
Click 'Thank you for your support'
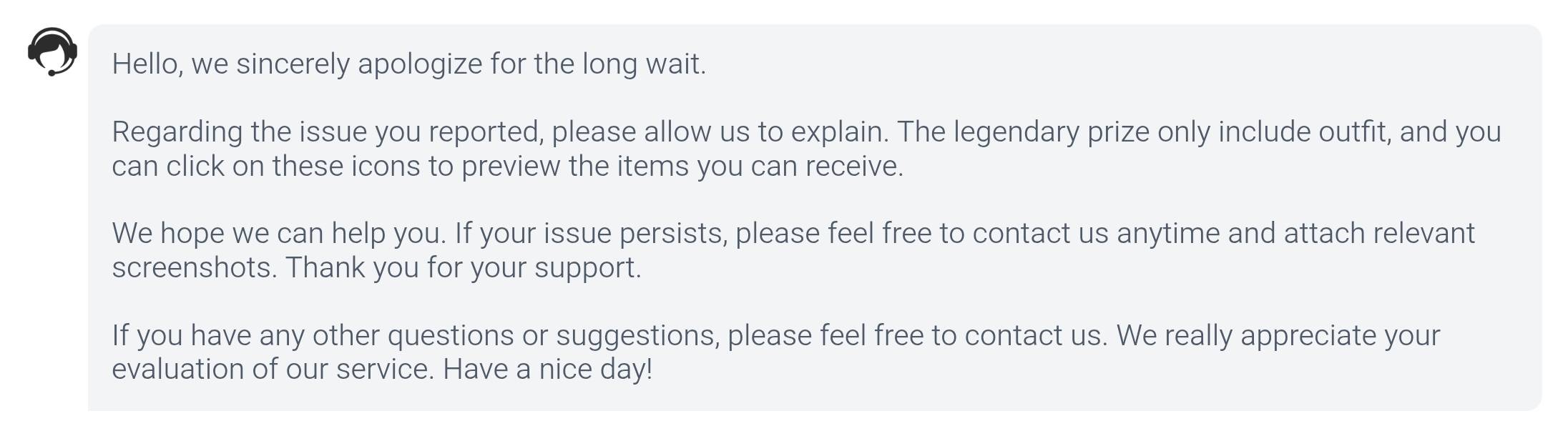click(464, 268)
